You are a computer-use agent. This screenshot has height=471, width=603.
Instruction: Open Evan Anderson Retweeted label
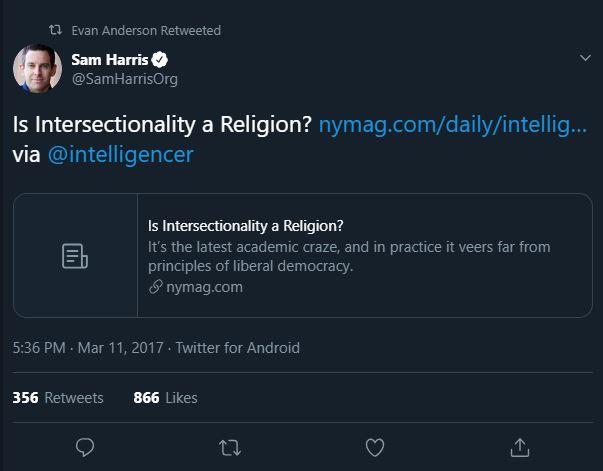click(x=146, y=30)
